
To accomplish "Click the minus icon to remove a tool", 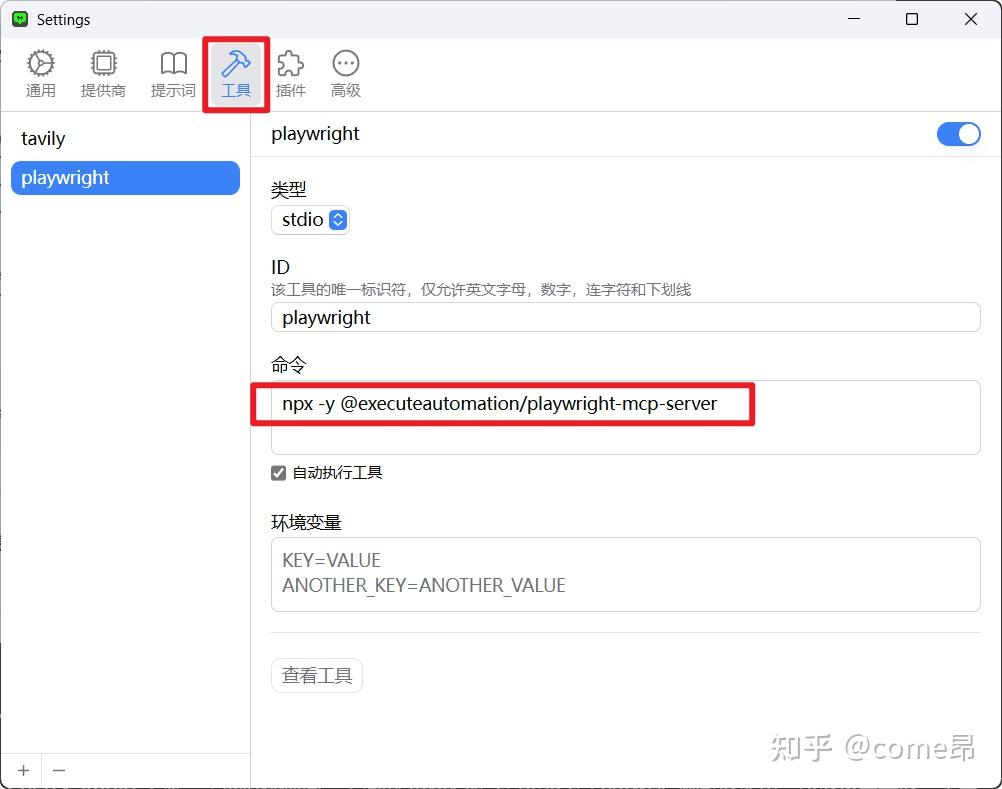I will point(59,770).
